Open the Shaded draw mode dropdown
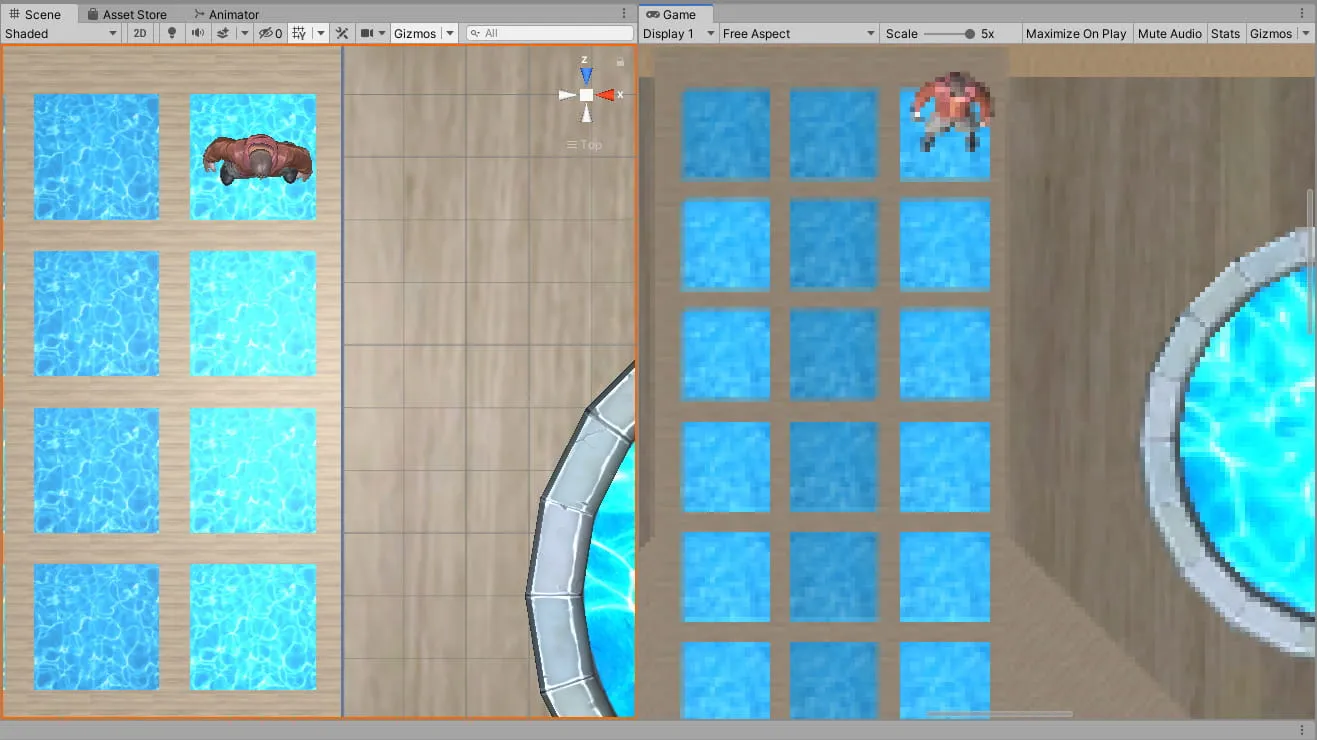Image resolution: width=1317 pixels, height=740 pixels. coord(61,33)
